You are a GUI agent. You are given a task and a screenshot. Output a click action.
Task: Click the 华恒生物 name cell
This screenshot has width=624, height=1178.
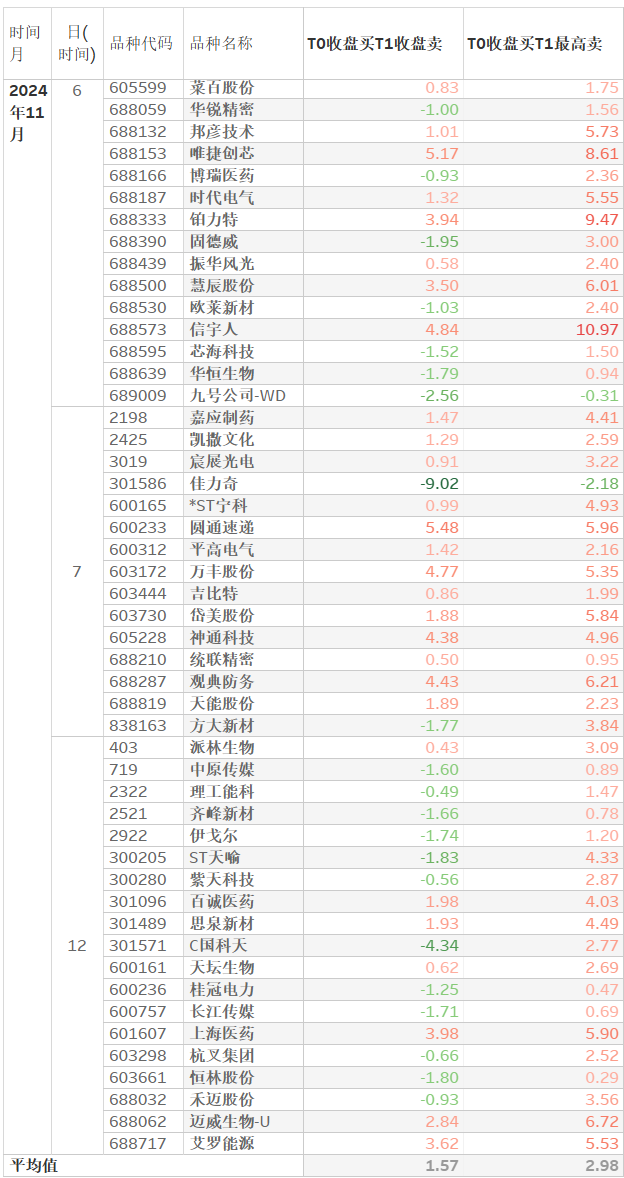point(222,374)
